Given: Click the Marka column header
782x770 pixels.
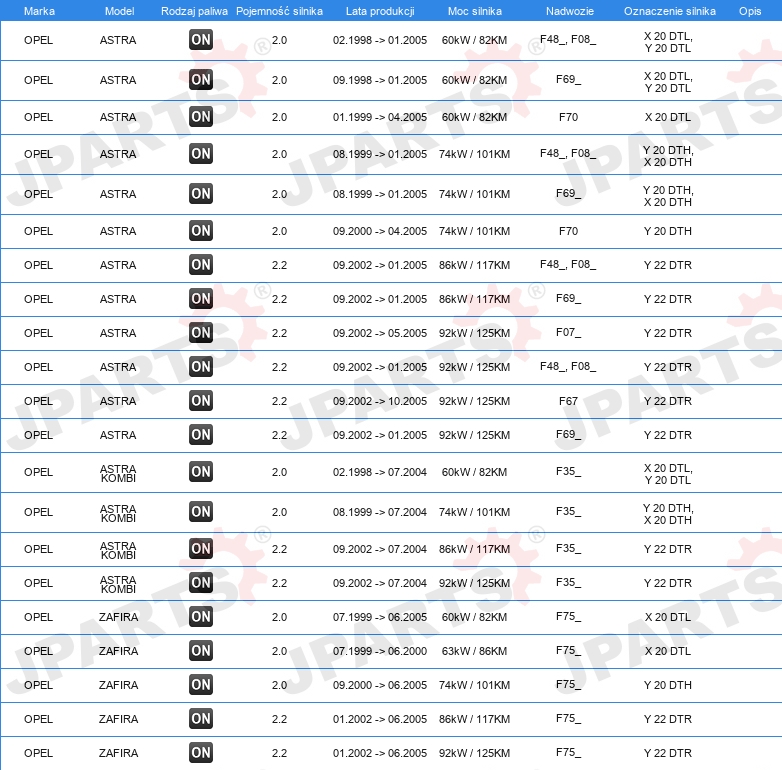Looking at the screenshot, I should point(39,11).
